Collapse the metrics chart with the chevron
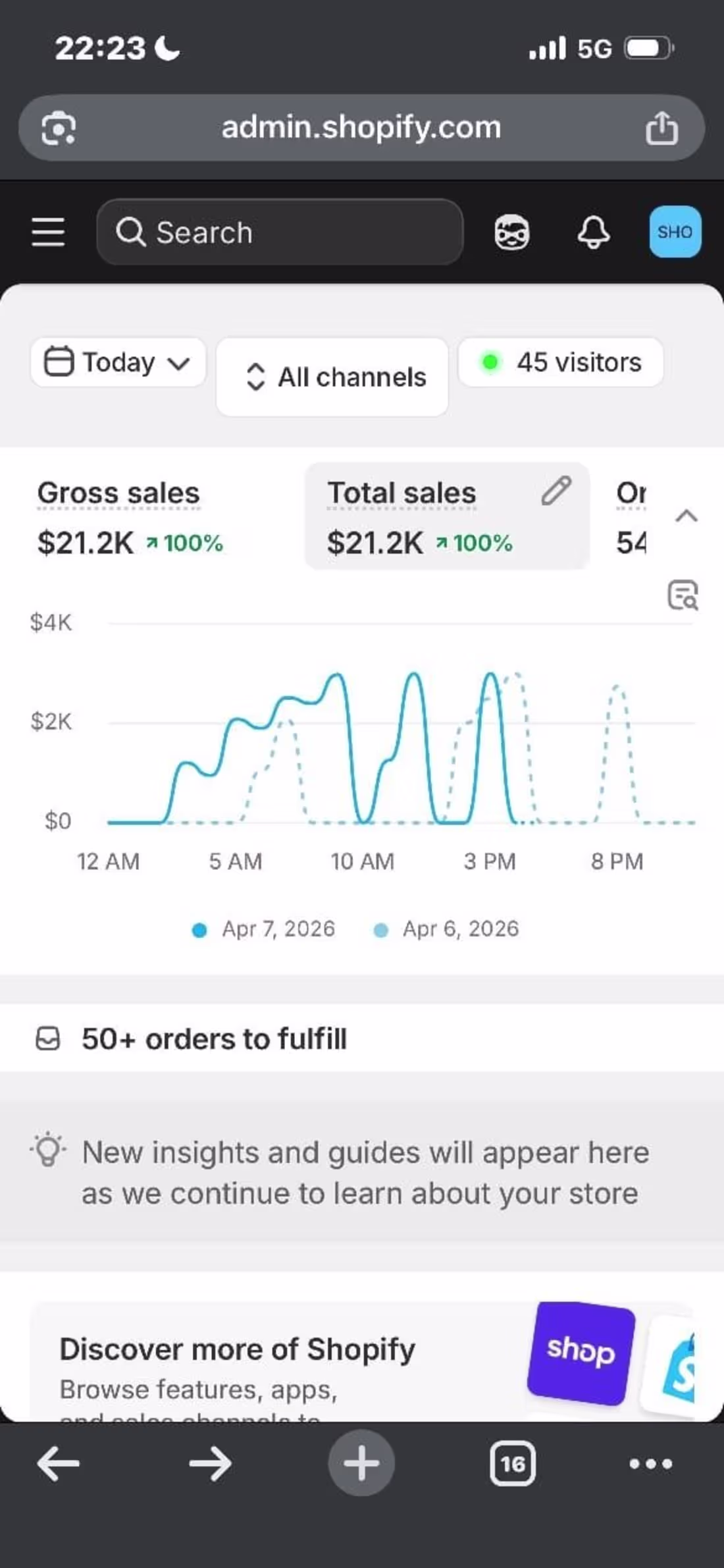 [x=686, y=516]
